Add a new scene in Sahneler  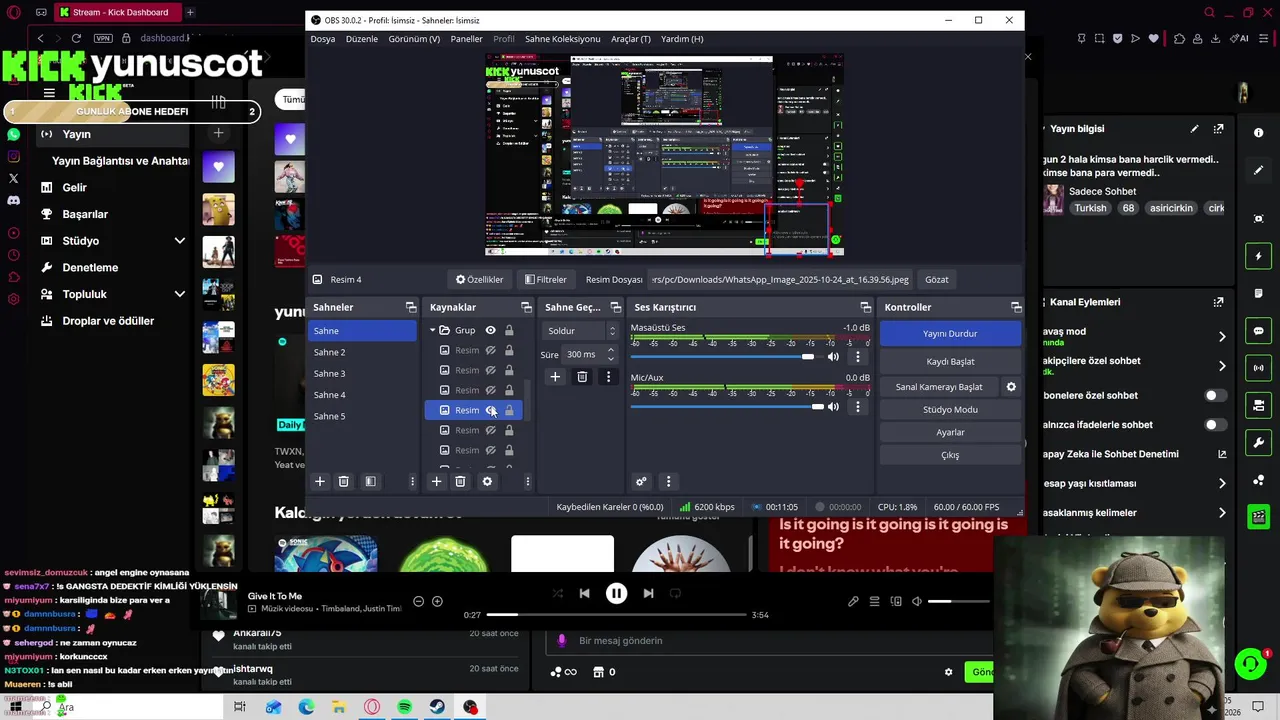point(320,481)
